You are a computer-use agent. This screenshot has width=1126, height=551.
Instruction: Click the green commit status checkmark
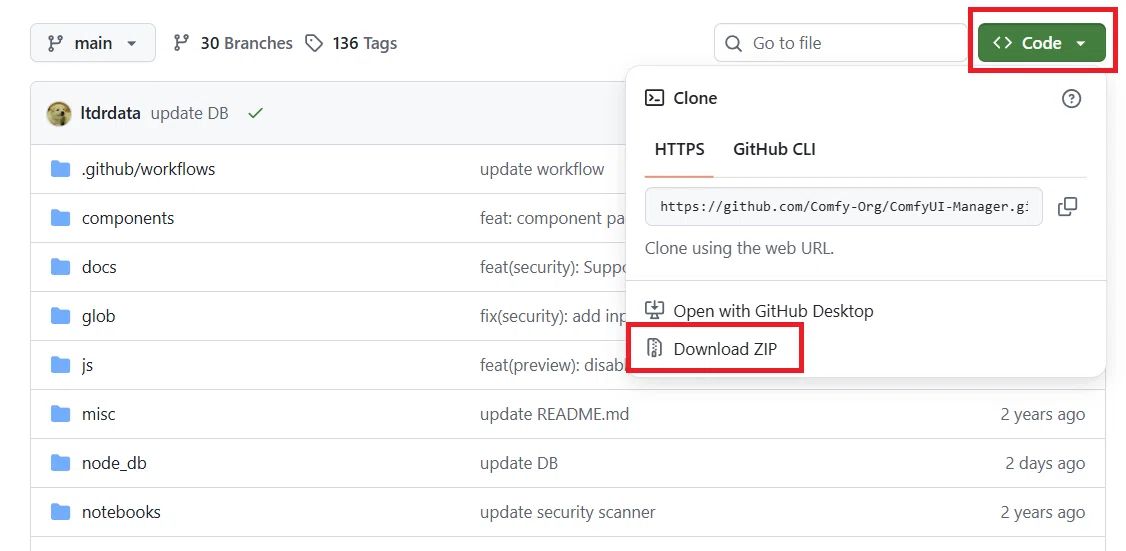click(x=255, y=113)
